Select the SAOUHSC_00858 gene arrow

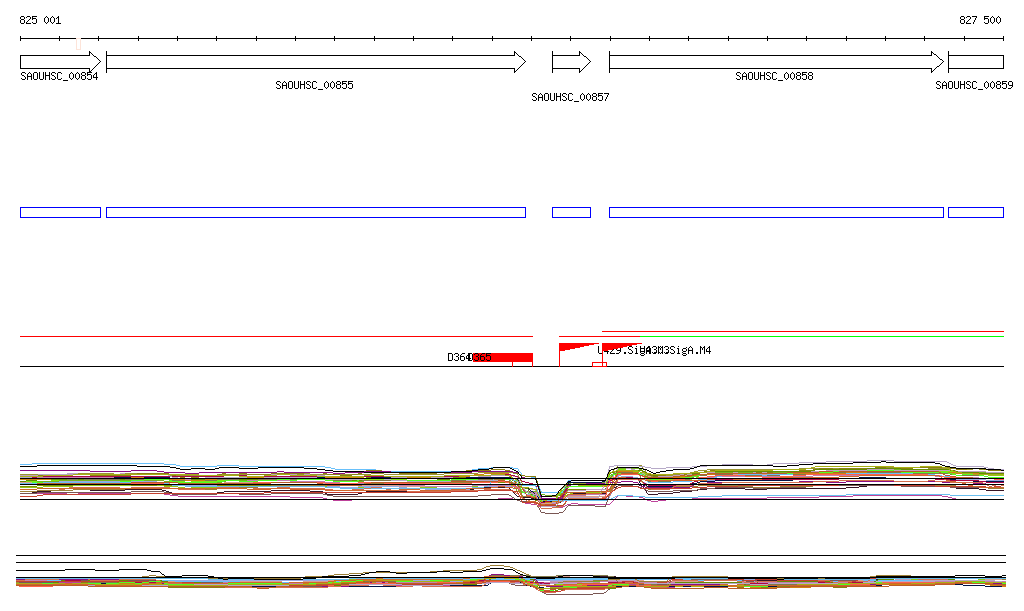point(776,62)
